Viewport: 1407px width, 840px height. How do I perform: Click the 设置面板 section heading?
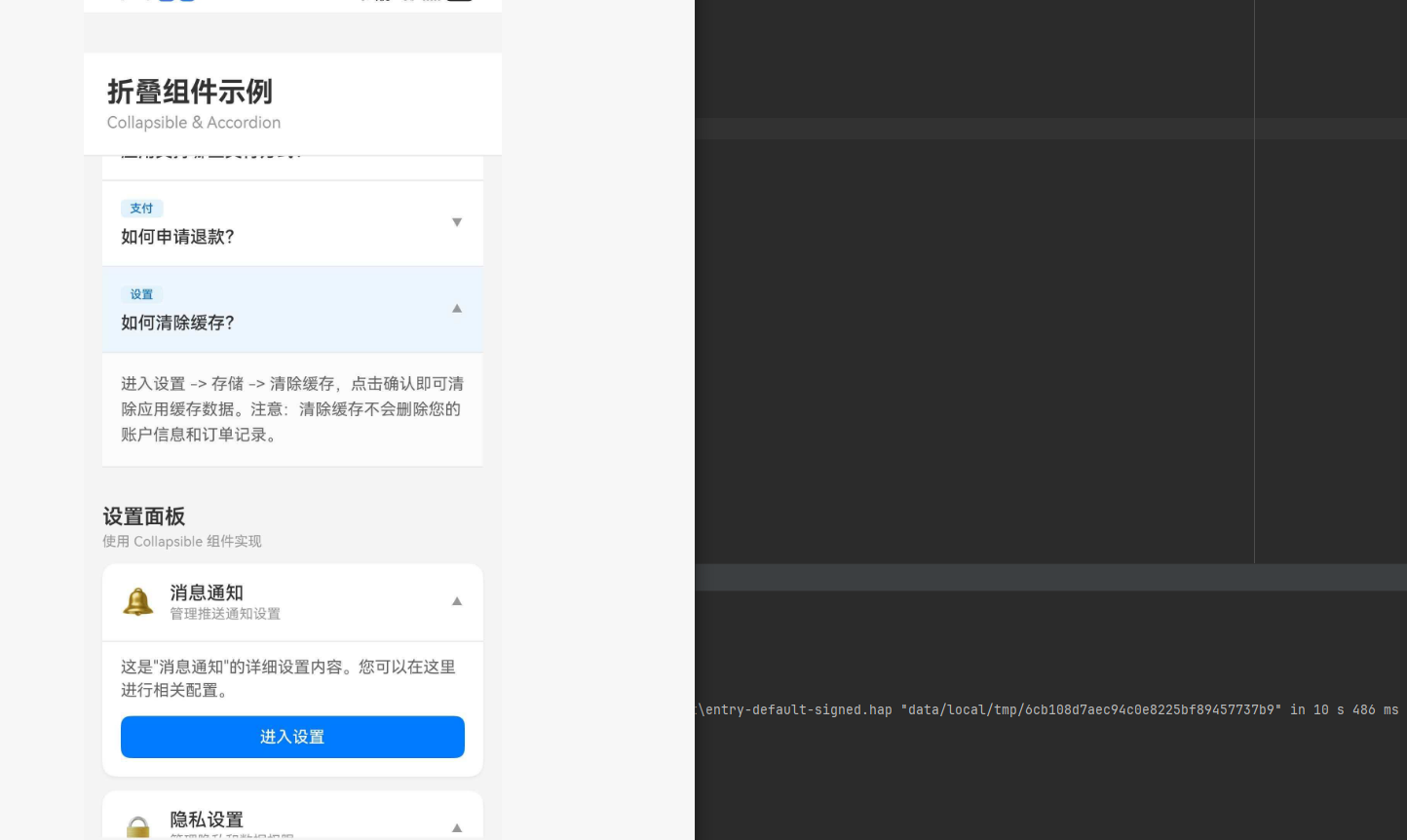tap(144, 516)
